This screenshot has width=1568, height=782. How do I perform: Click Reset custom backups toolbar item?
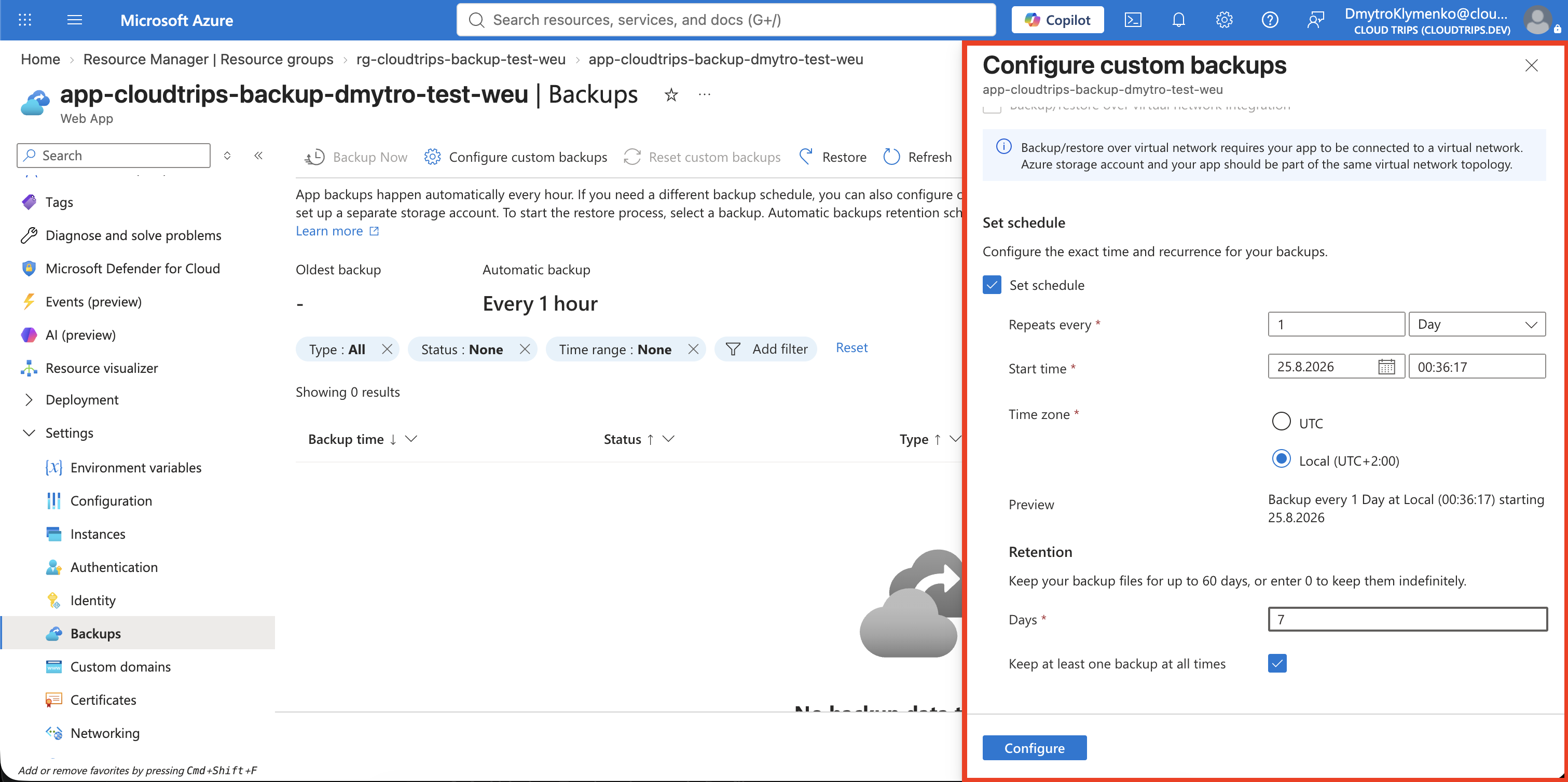702,157
